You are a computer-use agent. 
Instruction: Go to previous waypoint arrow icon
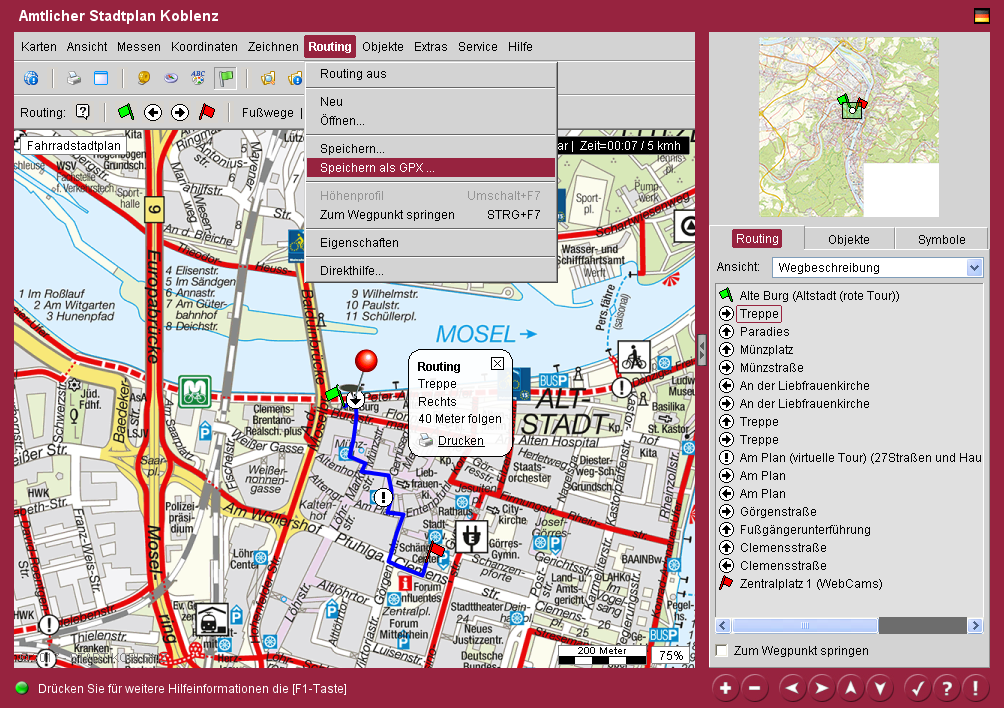coord(153,112)
